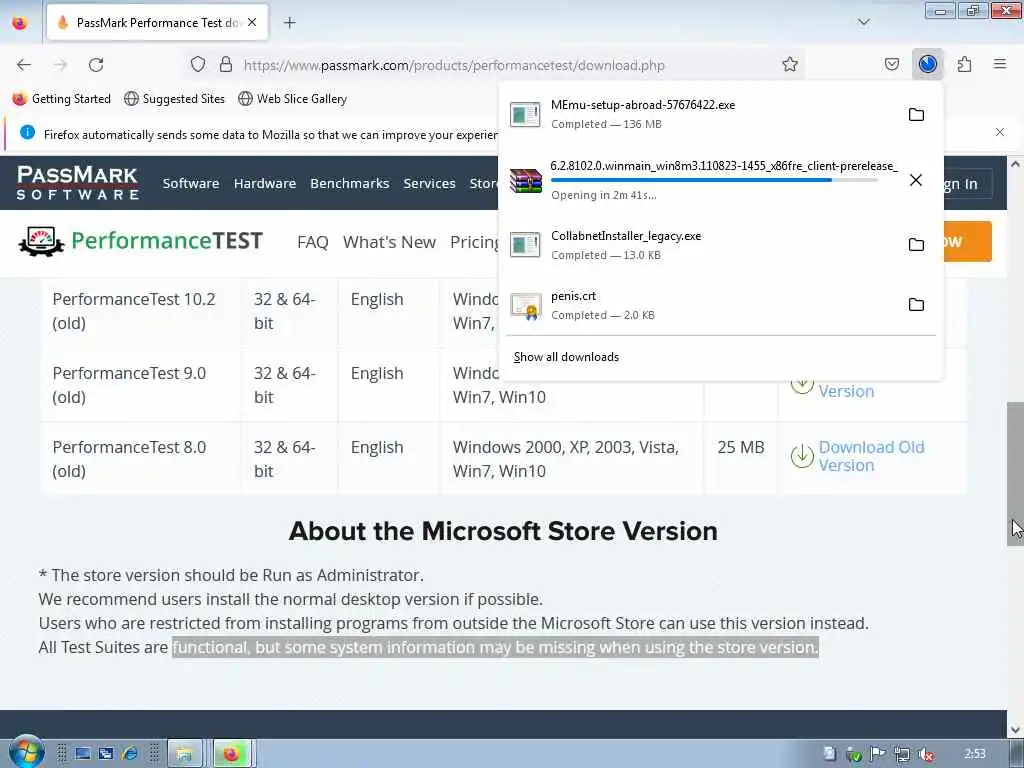Cancel the winmain prerelease download

click(916, 180)
